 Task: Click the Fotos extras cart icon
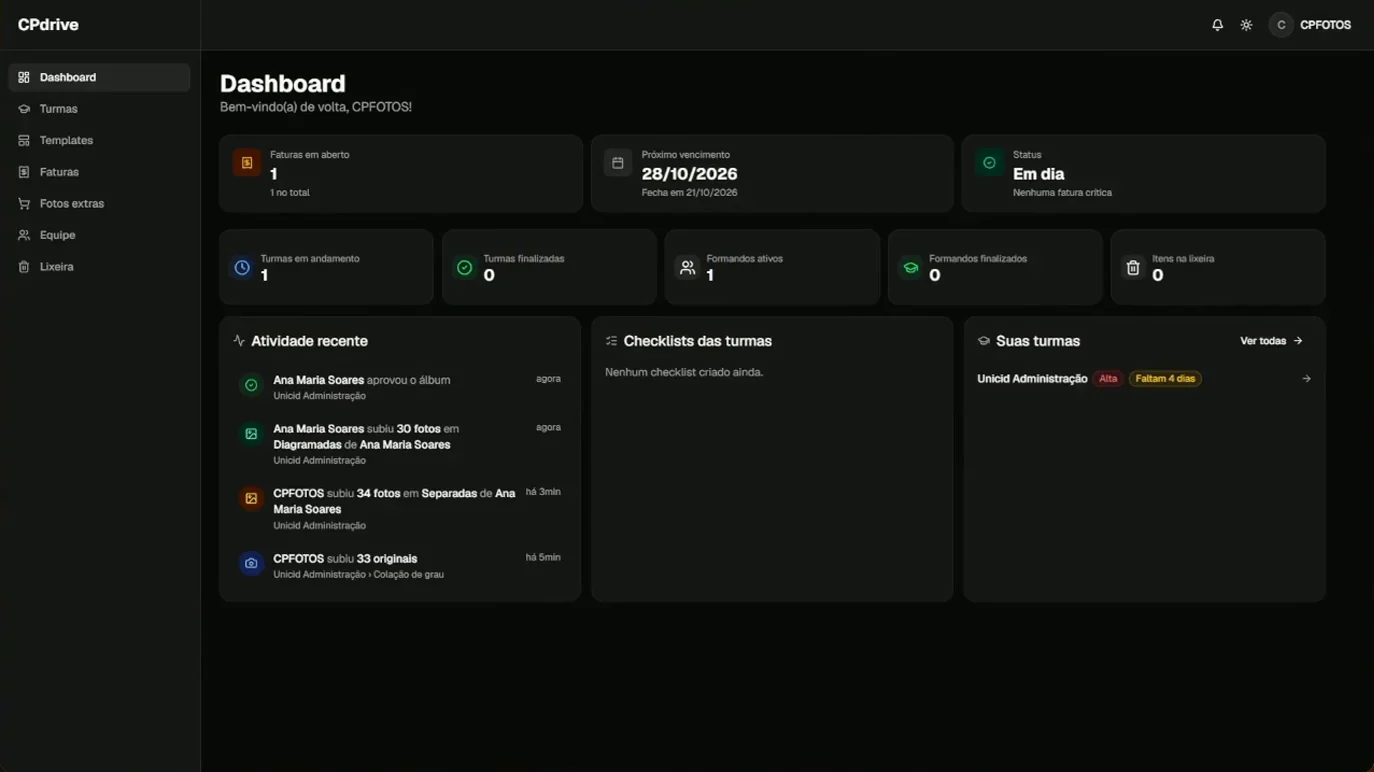[x=24, y=204]
